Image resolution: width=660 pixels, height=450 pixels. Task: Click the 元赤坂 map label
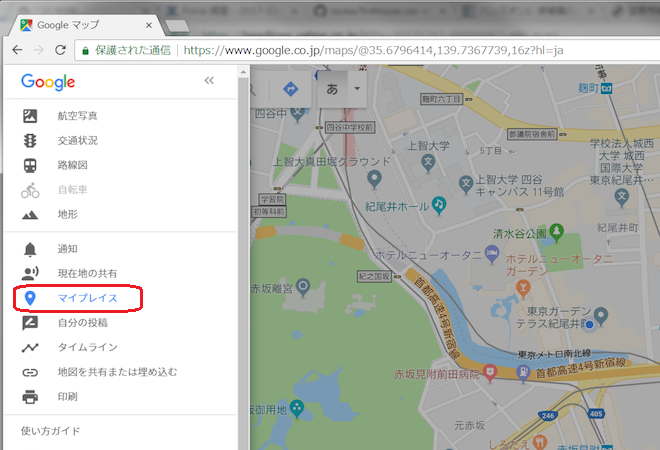tap(470, 426)
